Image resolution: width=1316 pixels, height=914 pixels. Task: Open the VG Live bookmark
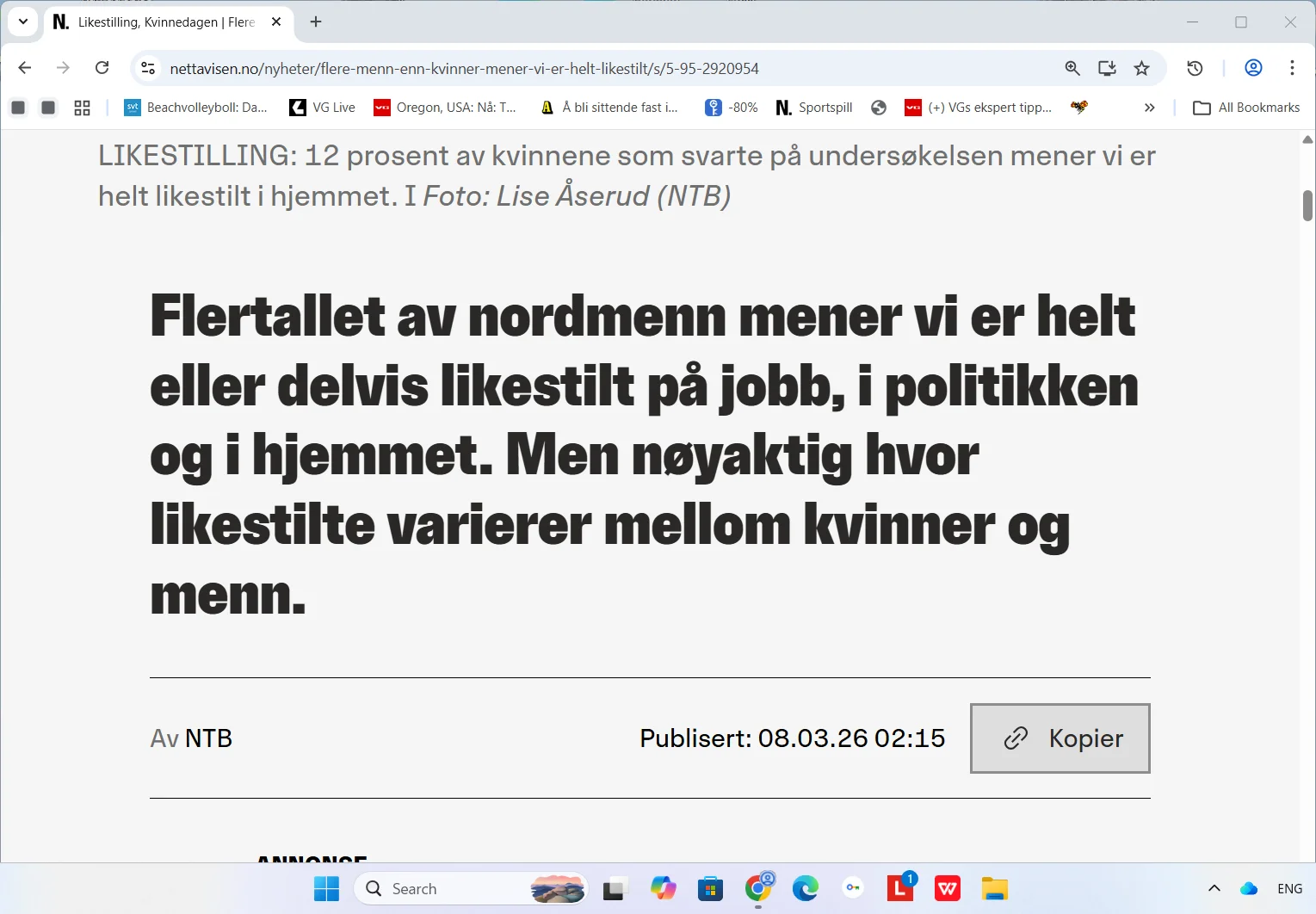[321, 107]
